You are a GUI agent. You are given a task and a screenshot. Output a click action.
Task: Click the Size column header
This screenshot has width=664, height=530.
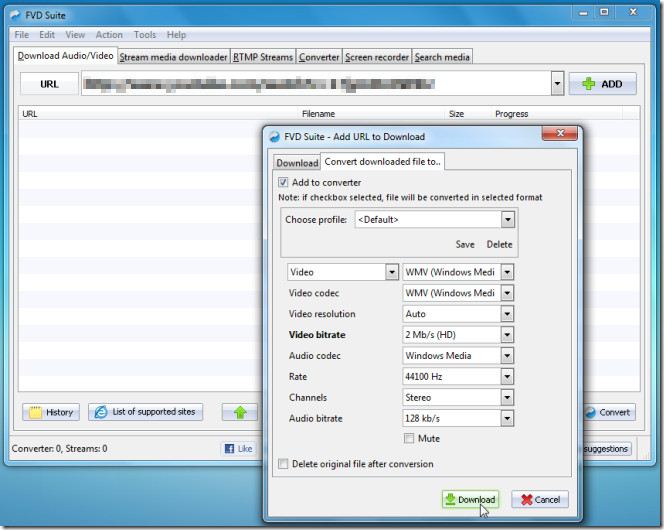456,114
